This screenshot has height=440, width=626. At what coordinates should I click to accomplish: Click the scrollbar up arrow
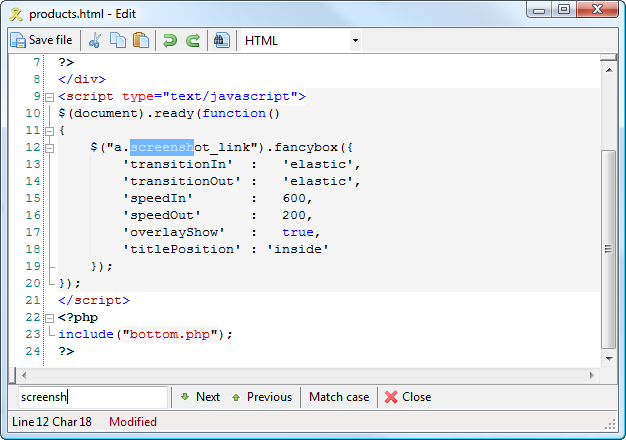609,63
